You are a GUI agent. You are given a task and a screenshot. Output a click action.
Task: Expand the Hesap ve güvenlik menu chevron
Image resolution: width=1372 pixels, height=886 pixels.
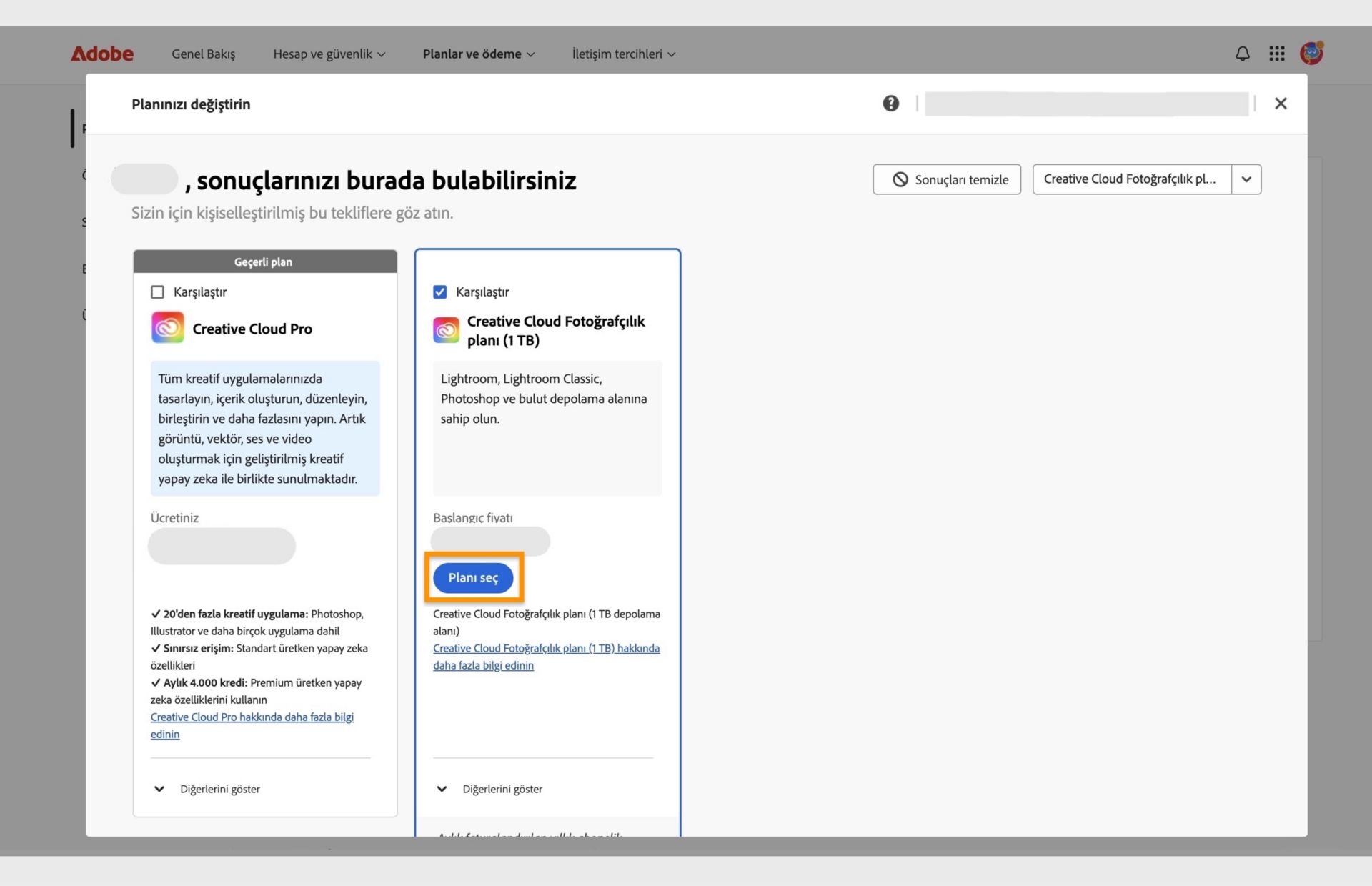click(382, 54)
